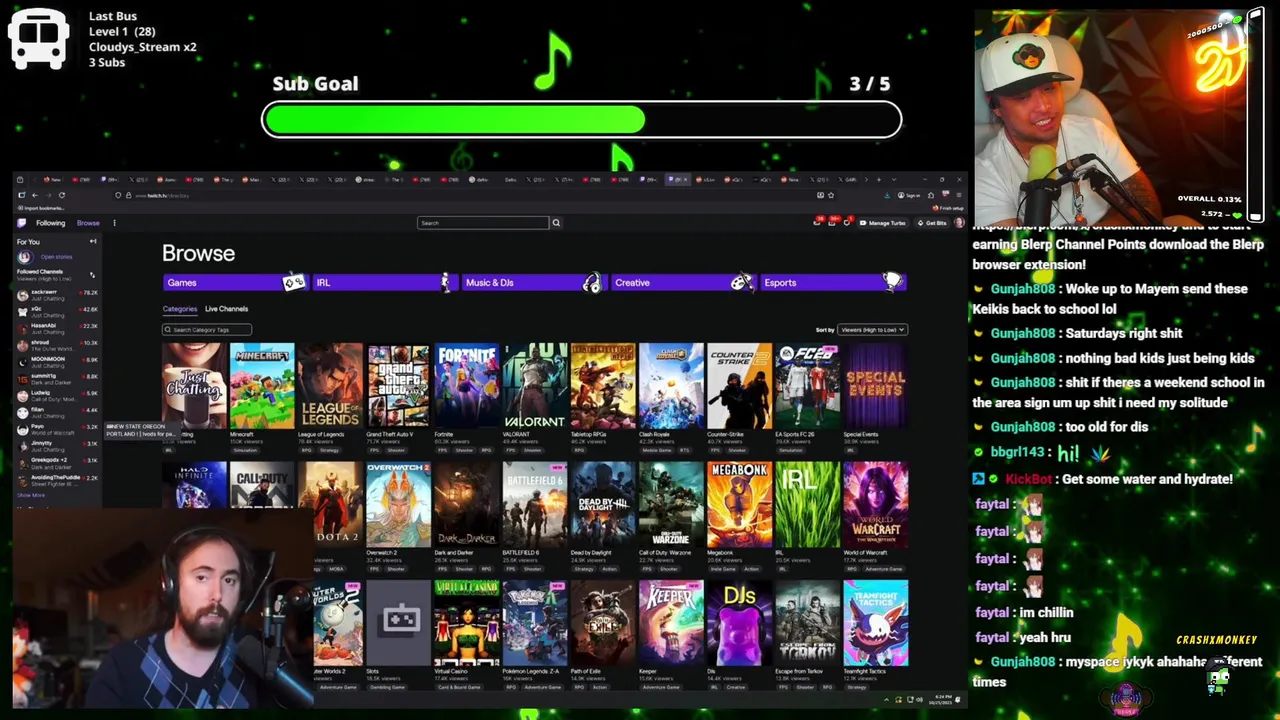1280x720 pixels.
Task: Open browser hamburger menu
Action: (x=959, y=195)
